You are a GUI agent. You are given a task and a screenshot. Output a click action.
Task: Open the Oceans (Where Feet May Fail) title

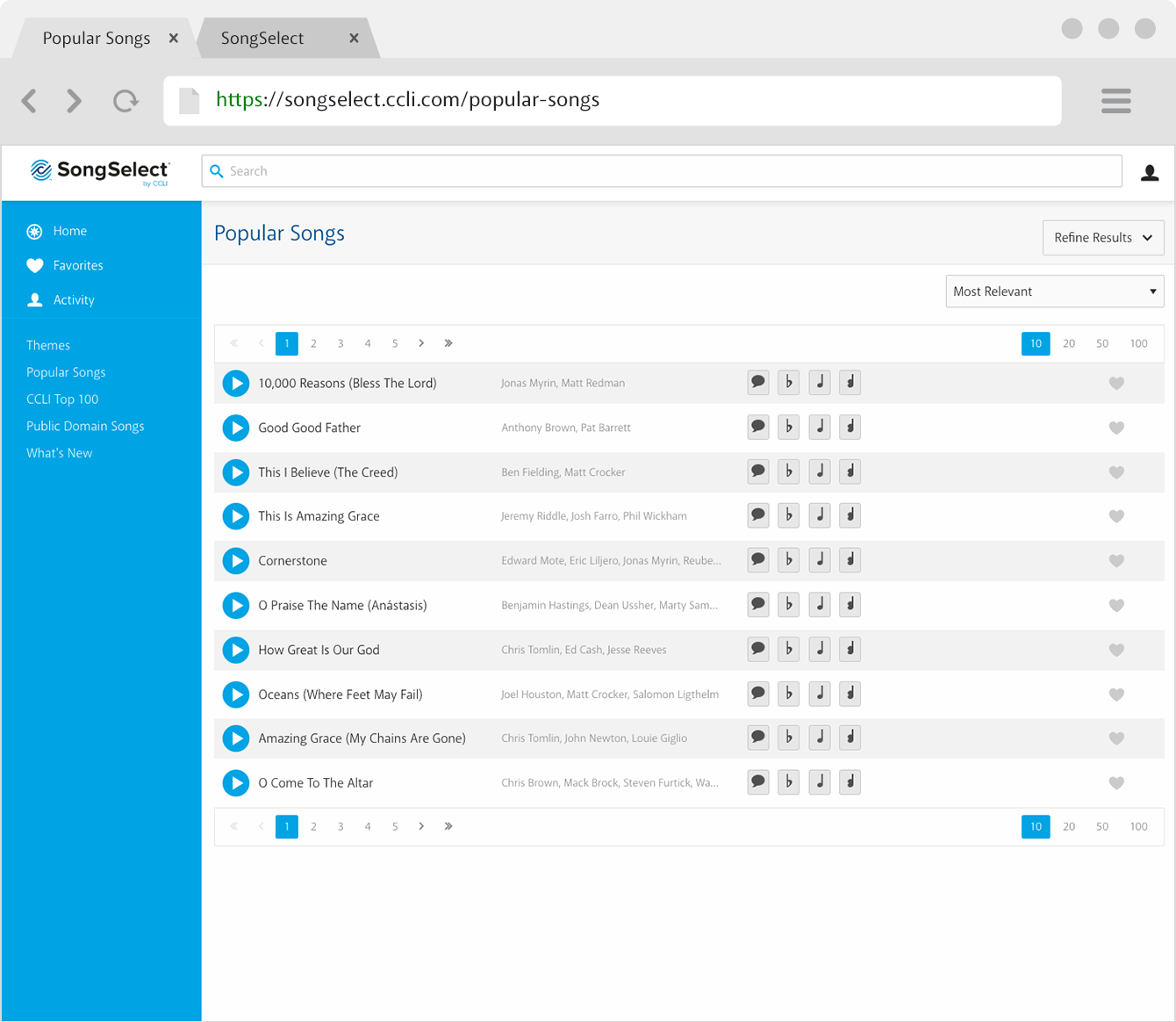click(341, 695)
